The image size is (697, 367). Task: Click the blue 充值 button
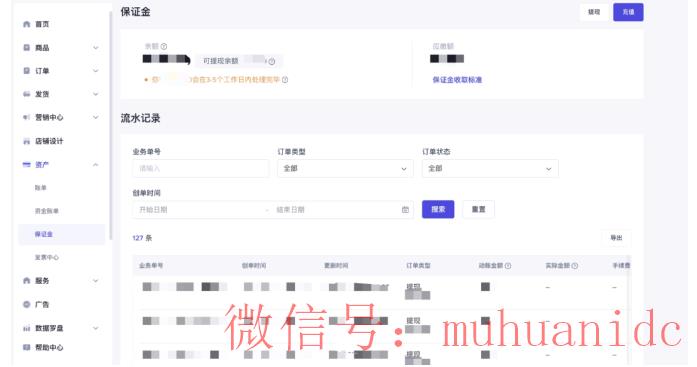click(628, 12)
